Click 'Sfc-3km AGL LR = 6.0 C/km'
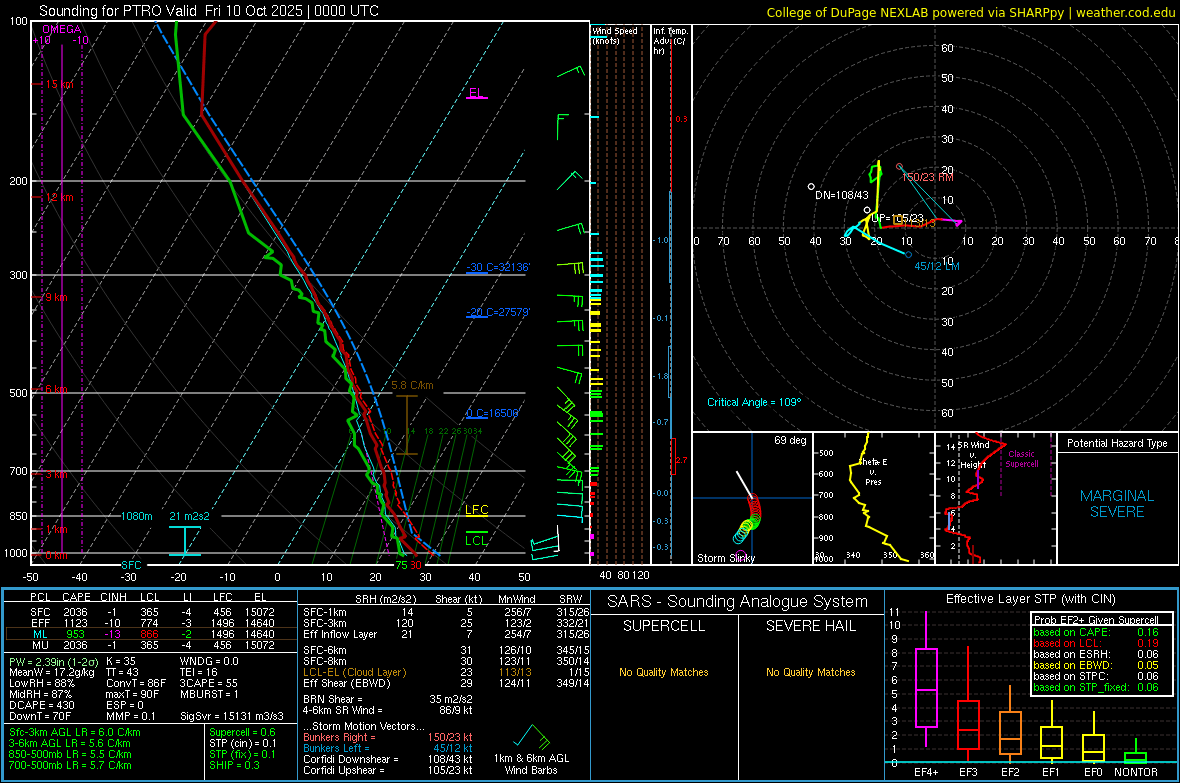The image size is (1180, 783). tap(75, 733)
